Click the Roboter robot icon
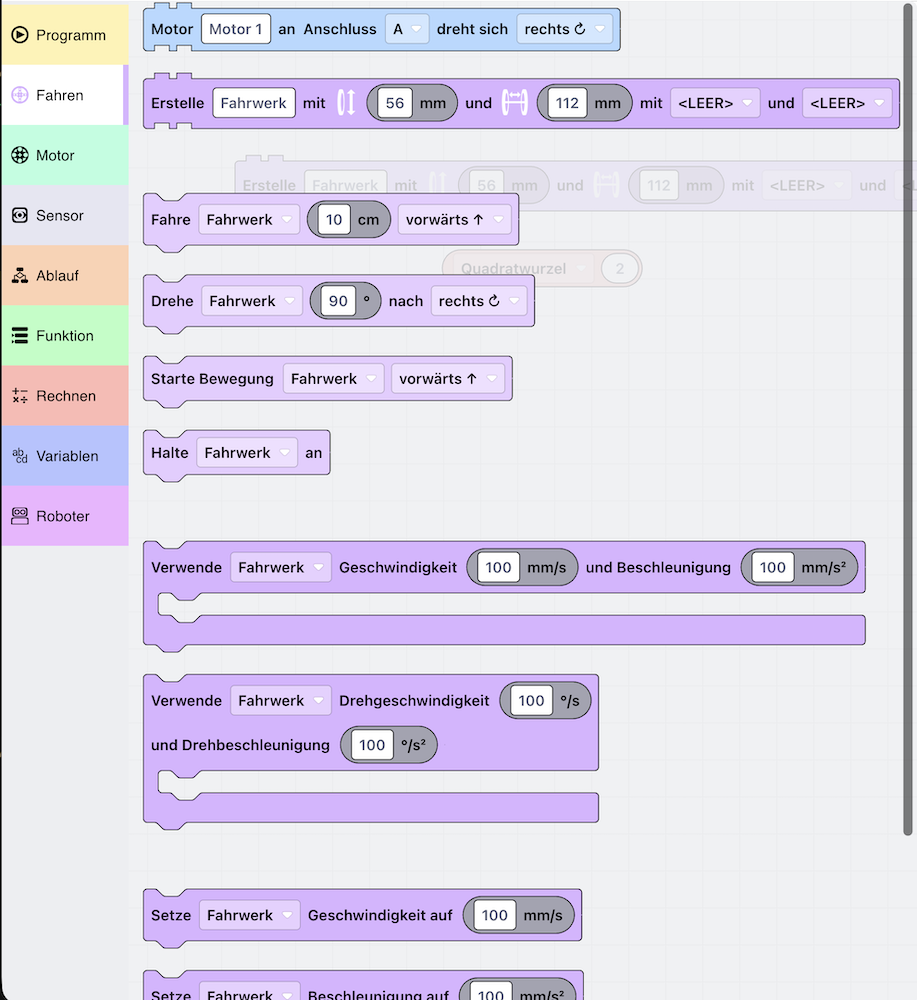 click(20, 516)
